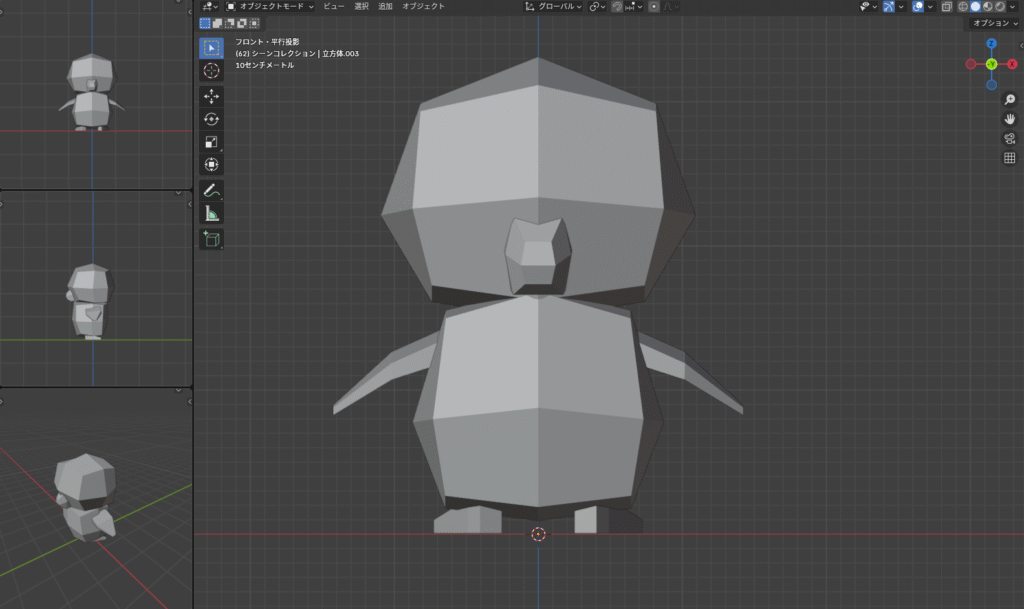Open the 追加 menu
Viewport: 1024px width, 609px height.
385,6
